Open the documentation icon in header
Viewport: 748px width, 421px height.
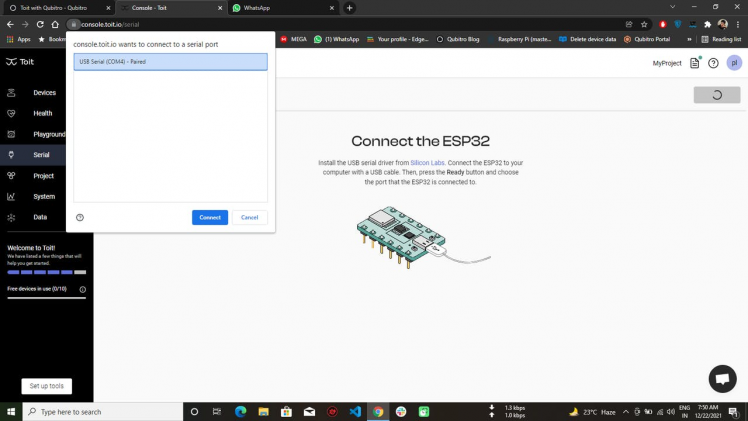point(695,63)
